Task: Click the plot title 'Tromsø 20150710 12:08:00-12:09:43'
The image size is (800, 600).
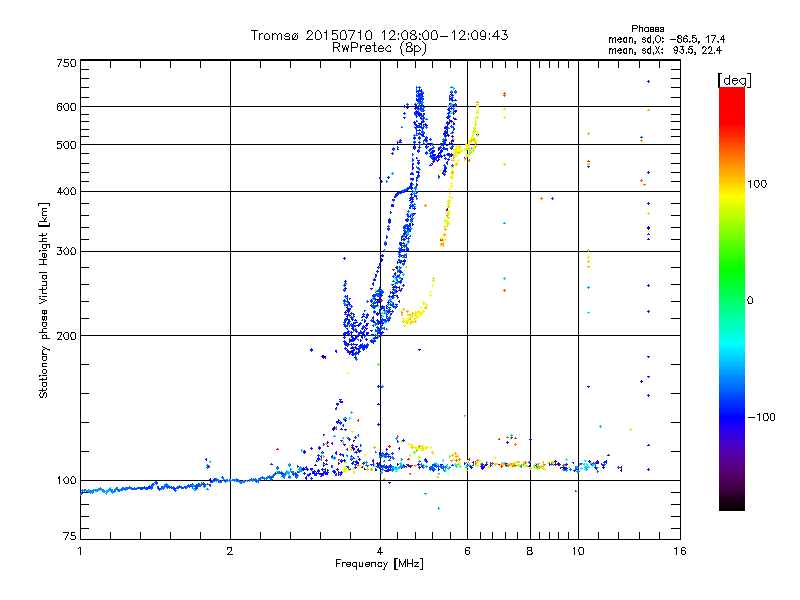Action: [x=379, y=35]
